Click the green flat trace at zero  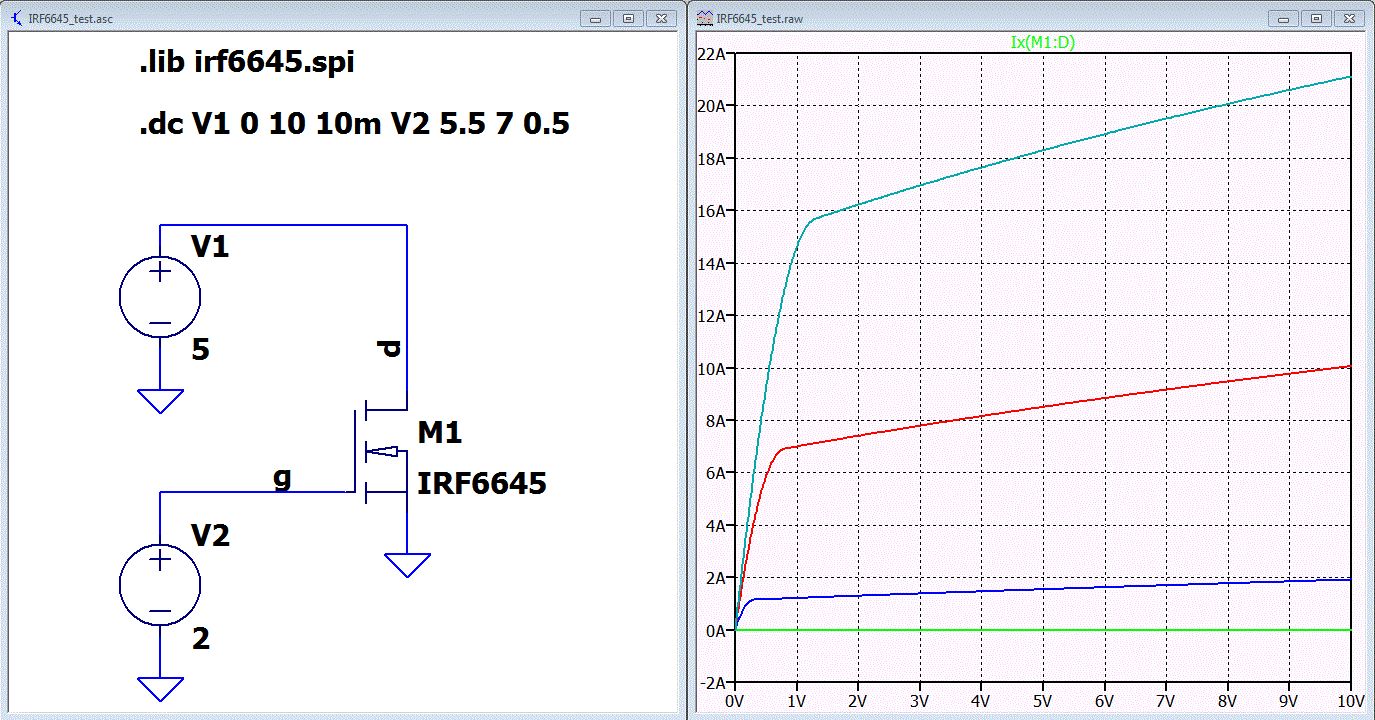1043,630
